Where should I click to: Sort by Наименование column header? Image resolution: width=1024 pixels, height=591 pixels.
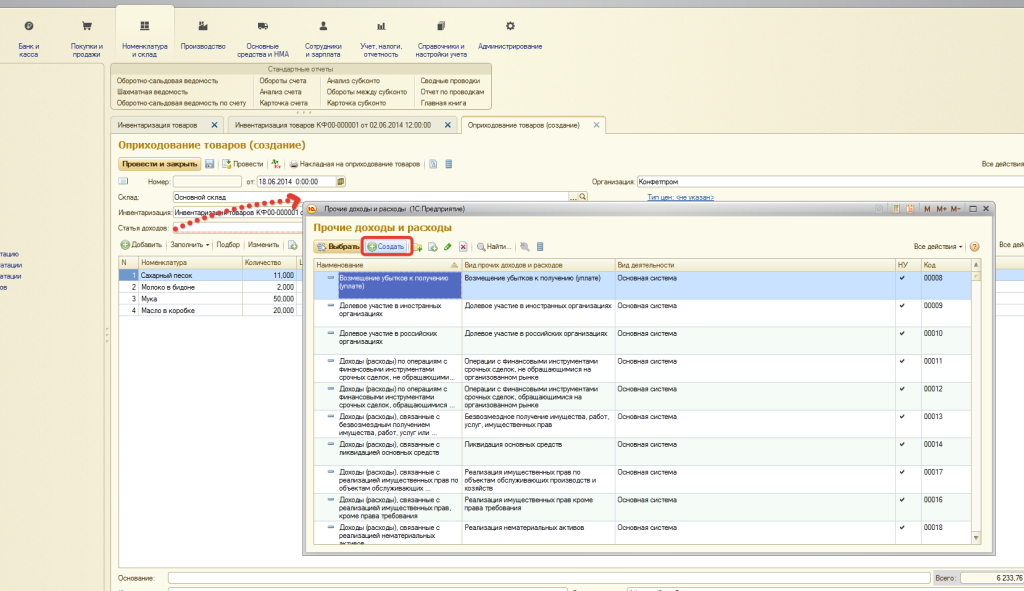[387, 265]
